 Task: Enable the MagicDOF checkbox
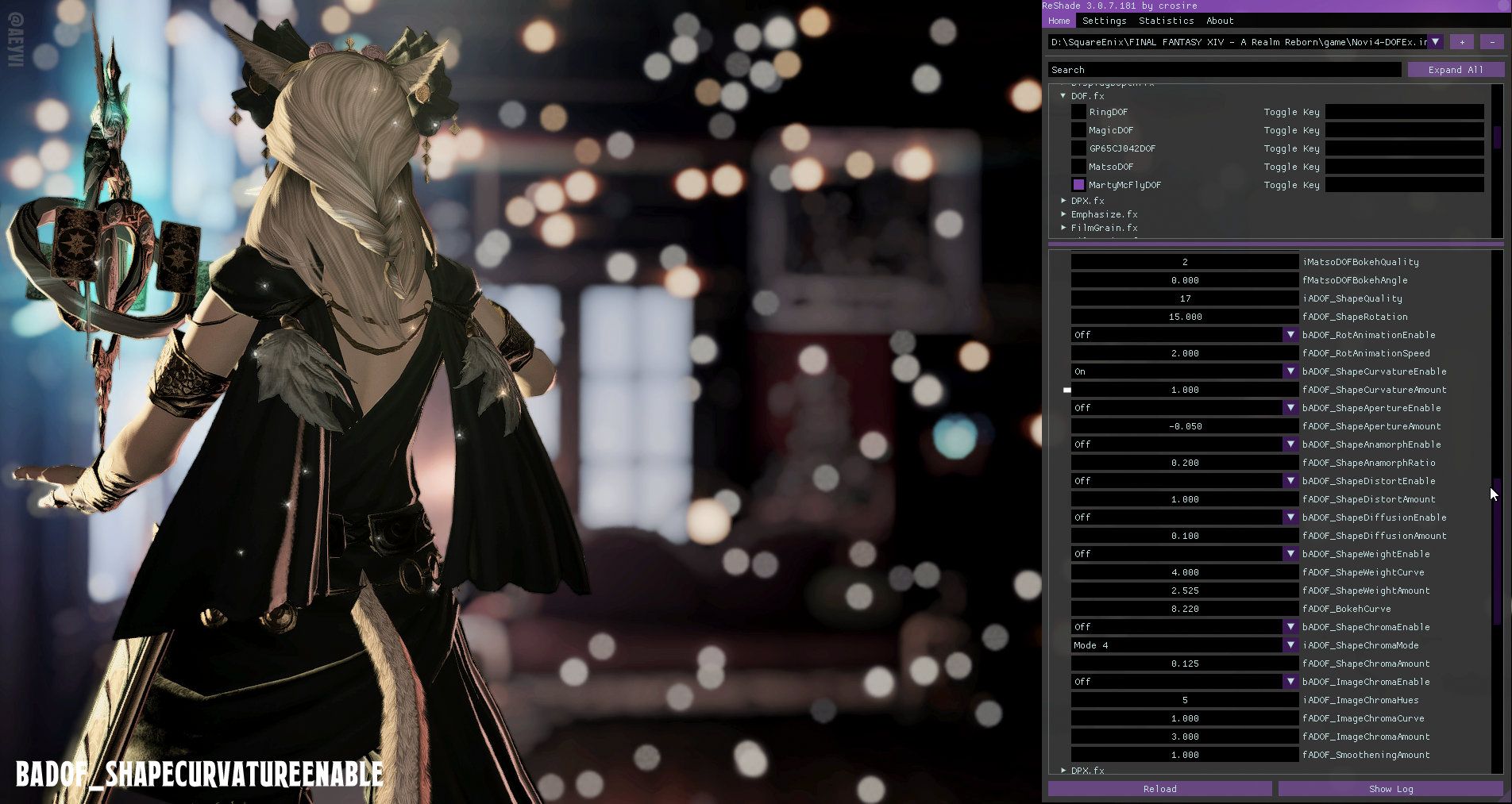coord(1078,130)
